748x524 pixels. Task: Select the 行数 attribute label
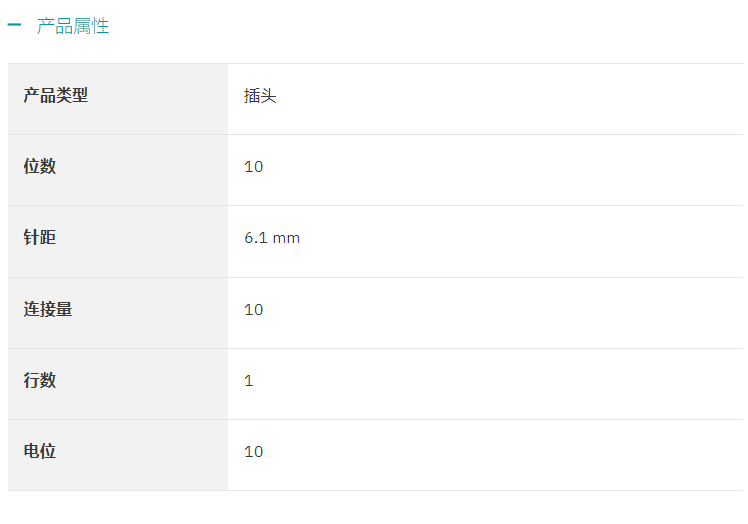click(x=40, y=380)
